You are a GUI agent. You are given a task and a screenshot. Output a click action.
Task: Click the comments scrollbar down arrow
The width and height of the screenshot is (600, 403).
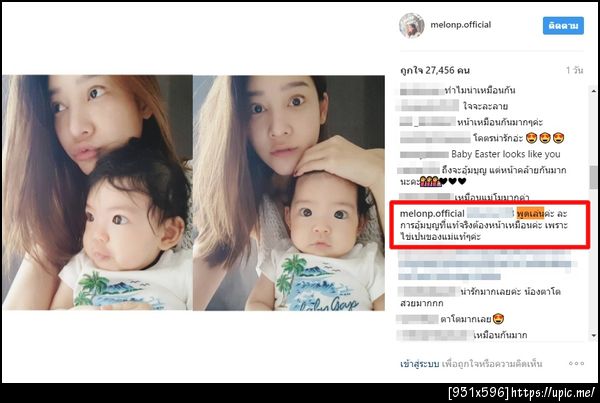point(593,336)
